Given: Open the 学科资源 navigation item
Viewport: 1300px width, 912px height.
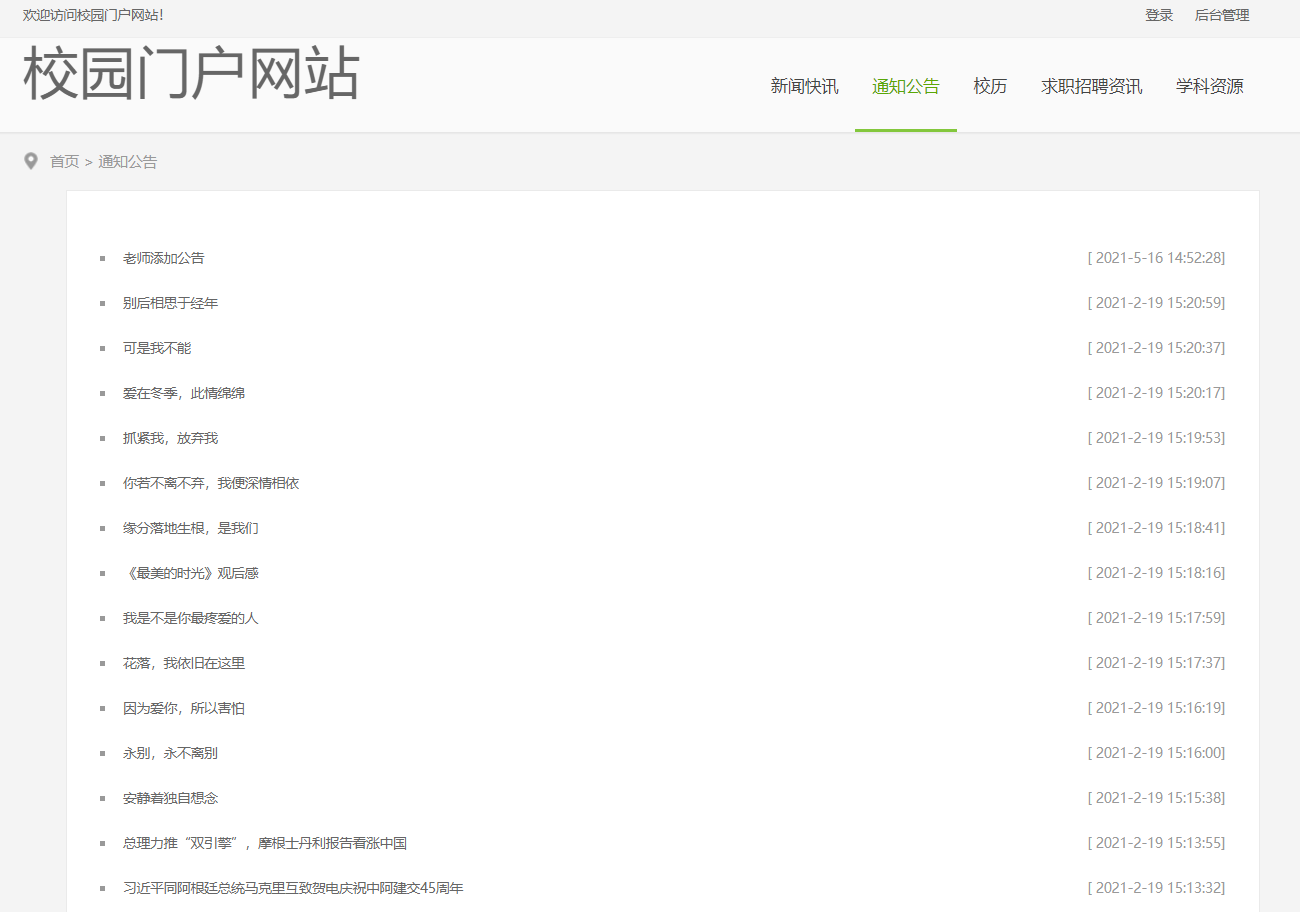Looking at the screenshot, I should 1209,87.
